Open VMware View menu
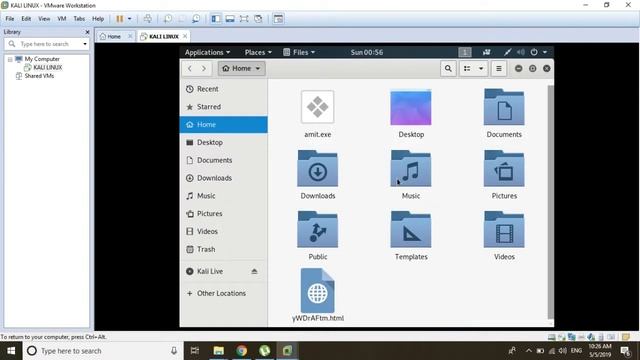This screenshot has width=640, height=360. [44, 19]
